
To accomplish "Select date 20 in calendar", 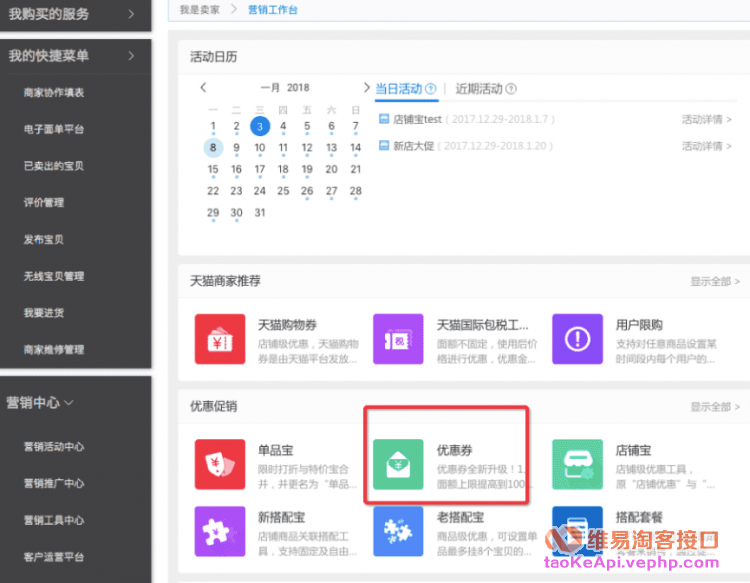I will click(x=331, y=169).
